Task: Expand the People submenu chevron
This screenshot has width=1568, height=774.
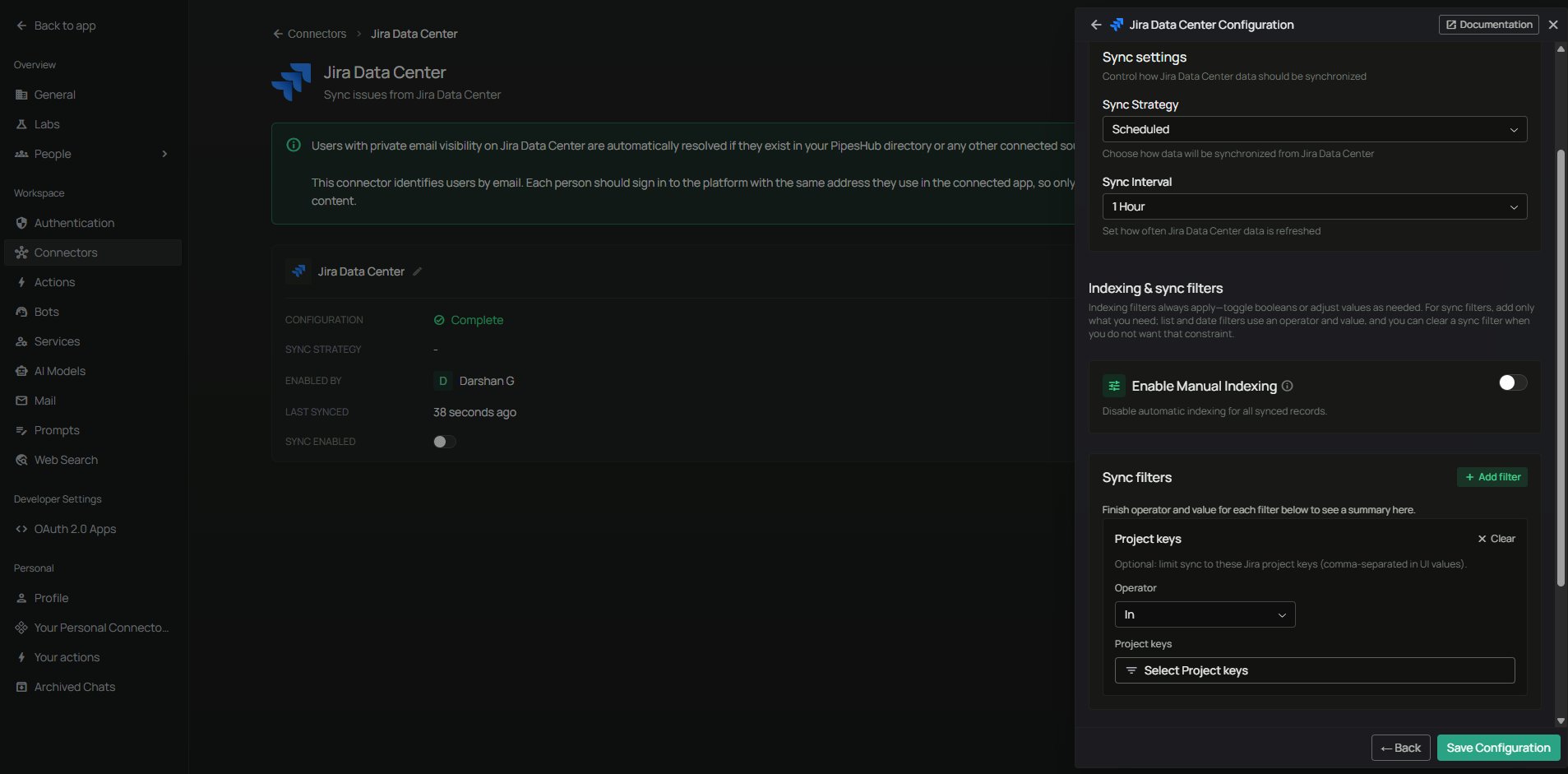Action: 164,154
